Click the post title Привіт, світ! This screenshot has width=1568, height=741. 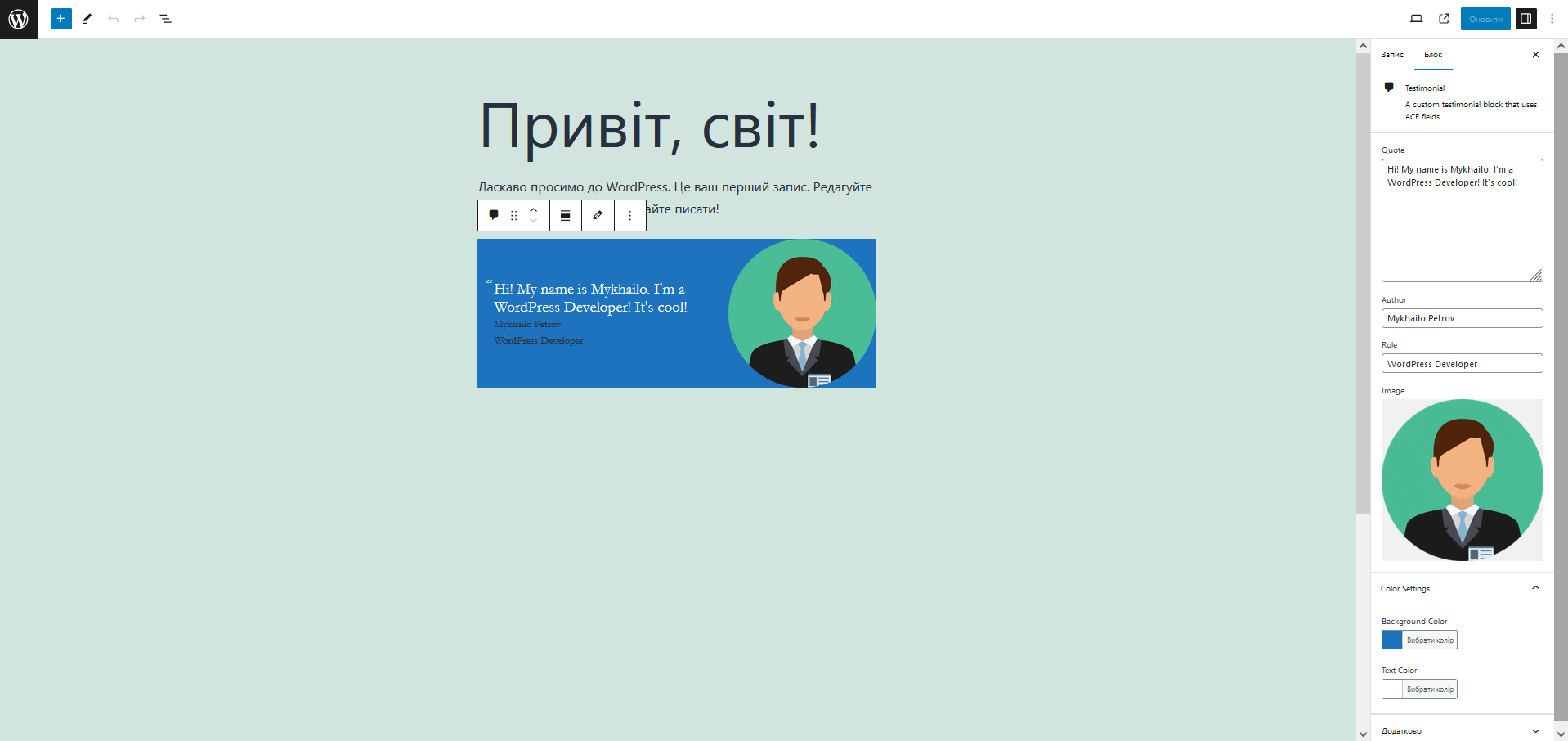pyautogui.click(x=650, y=126)
